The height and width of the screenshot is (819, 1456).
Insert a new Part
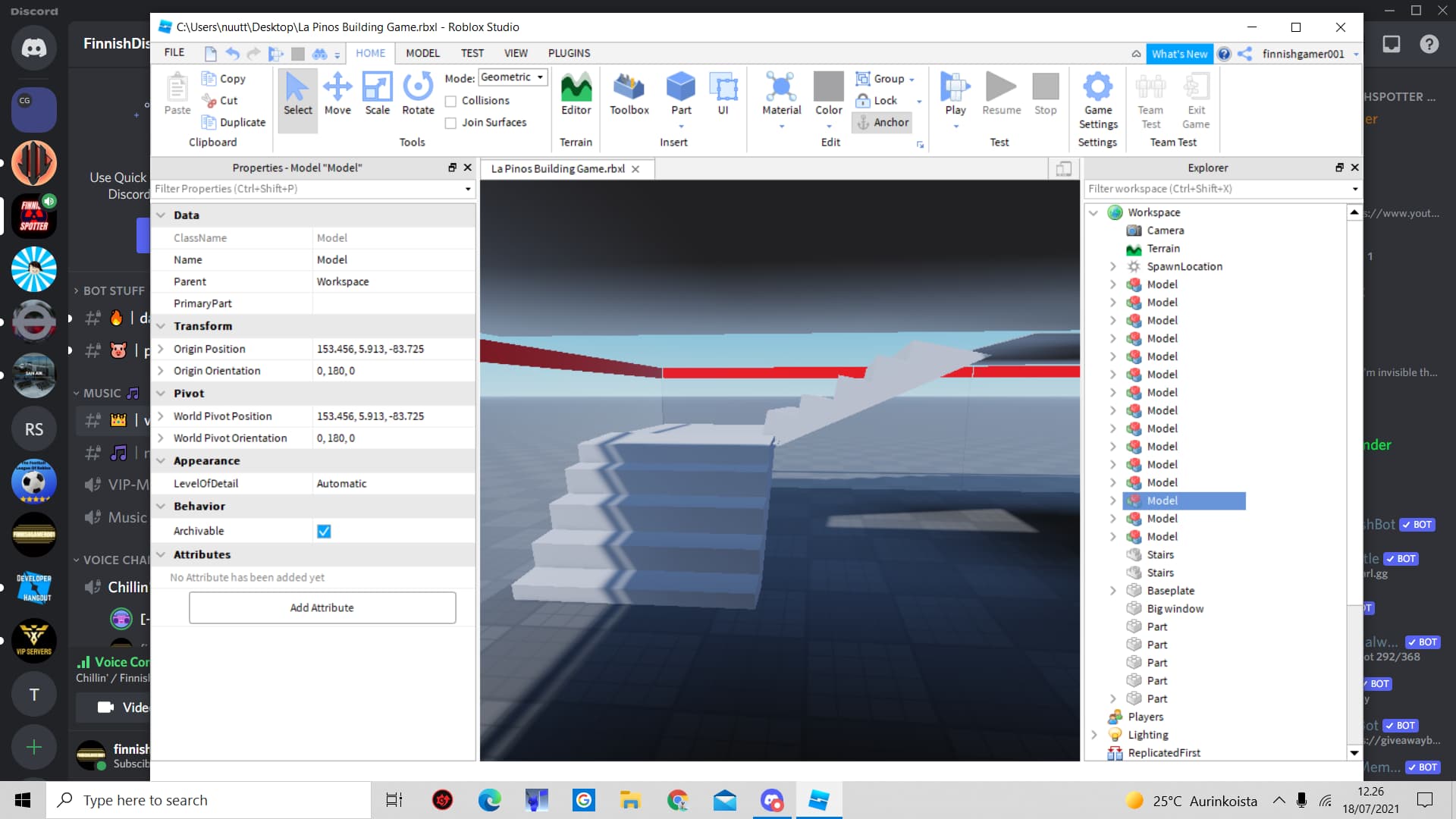tap(681, 94)
